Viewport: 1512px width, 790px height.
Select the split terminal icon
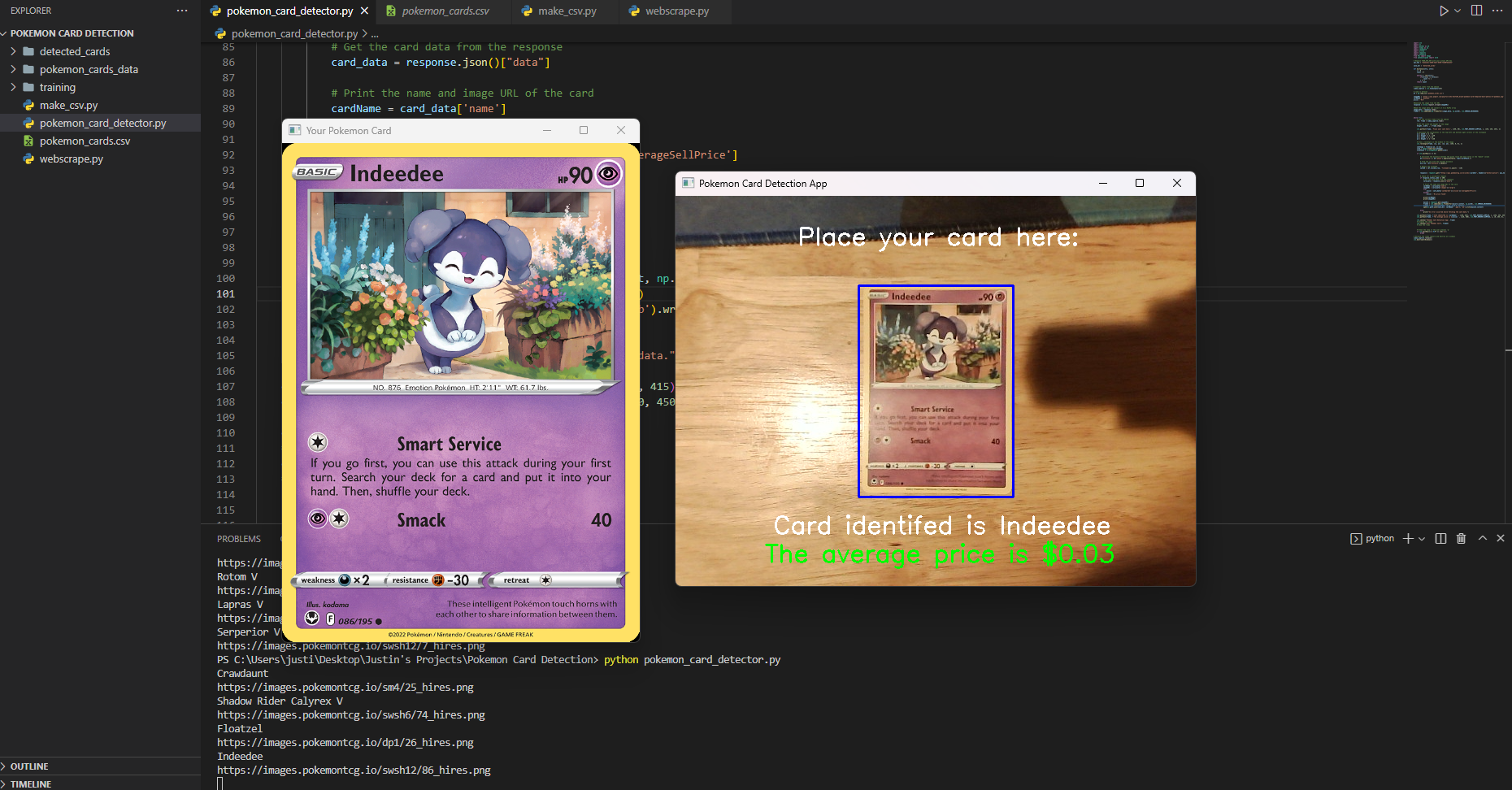1440,538
